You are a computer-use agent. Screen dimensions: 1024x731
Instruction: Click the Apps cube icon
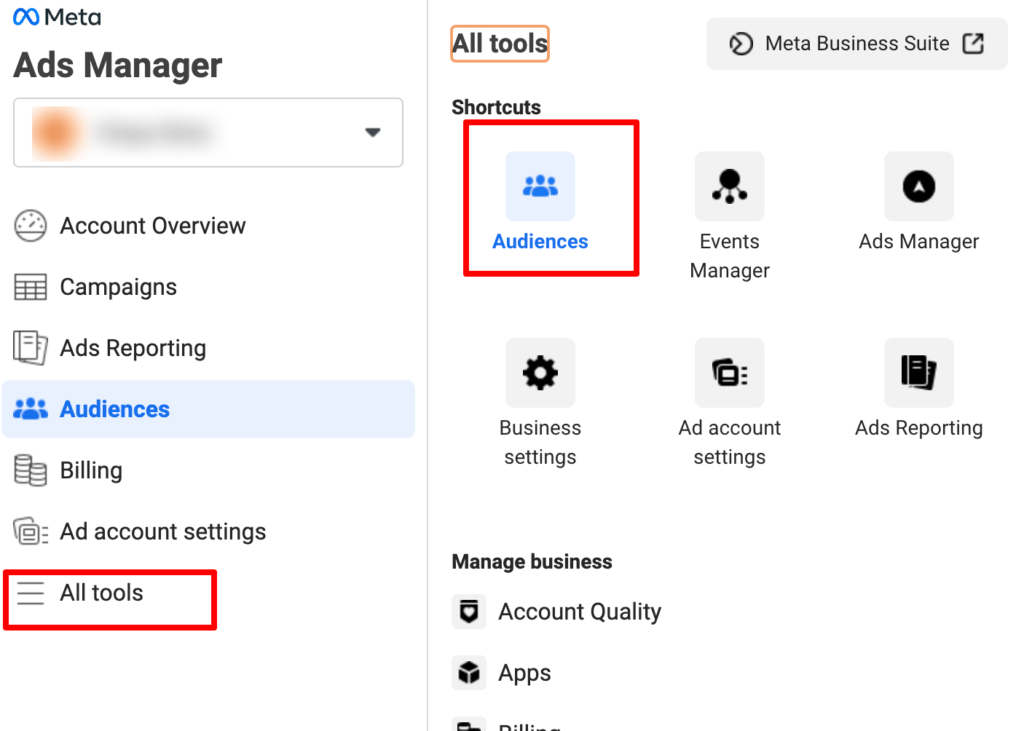(x=469, y=673)
